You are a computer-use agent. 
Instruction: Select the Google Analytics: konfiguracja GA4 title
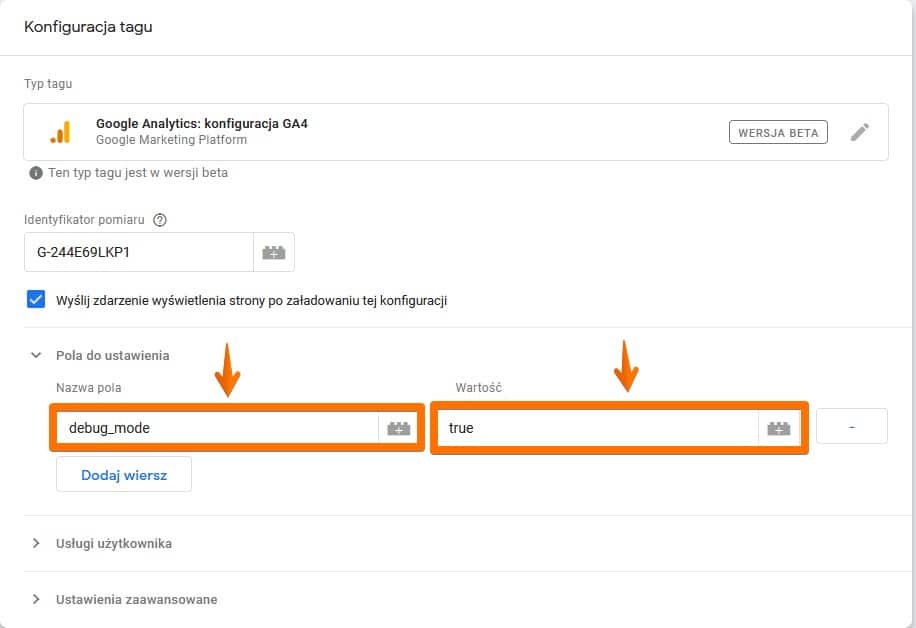tap(201, 124)
